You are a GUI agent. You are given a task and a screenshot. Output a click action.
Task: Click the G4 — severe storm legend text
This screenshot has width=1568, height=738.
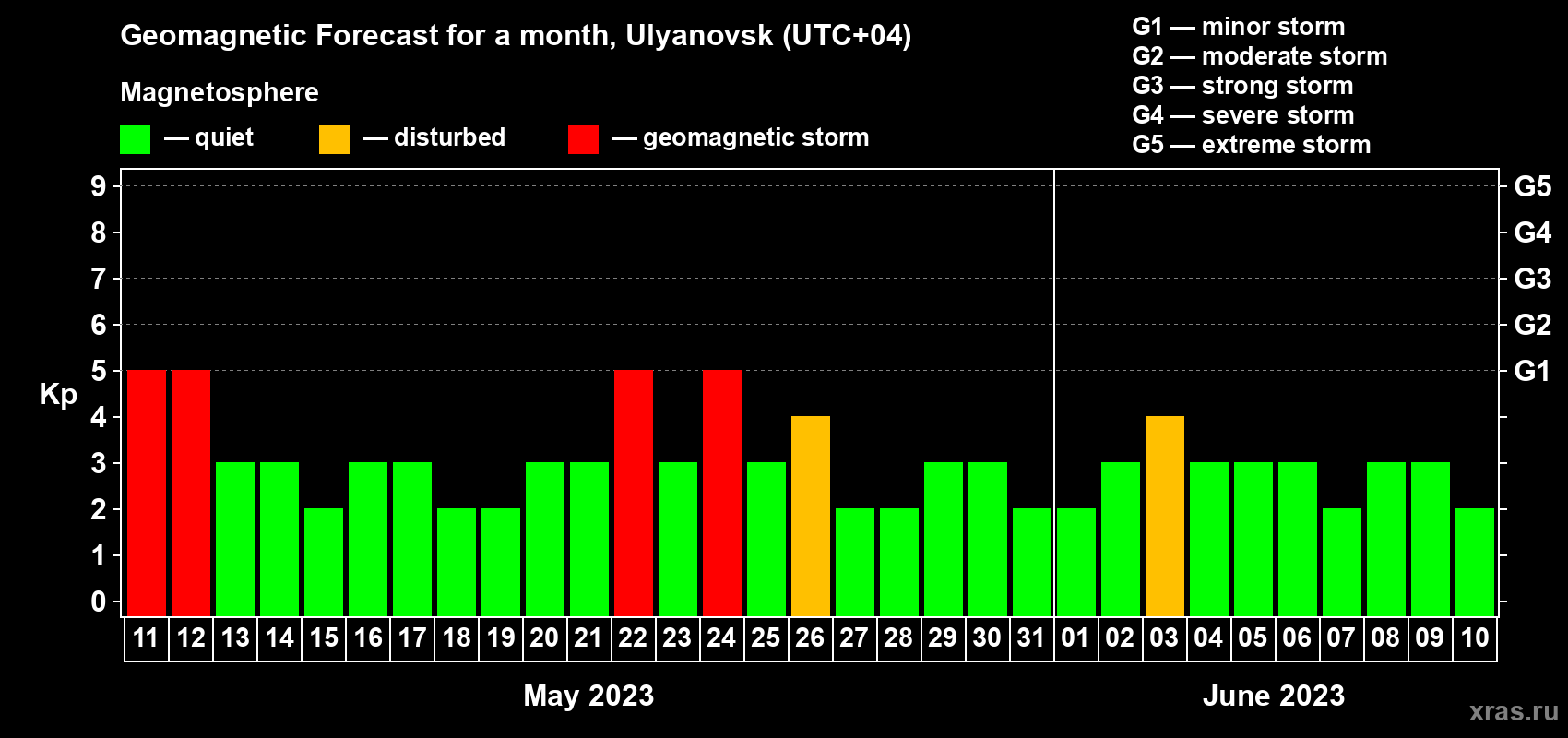(x=1243, y=115)
